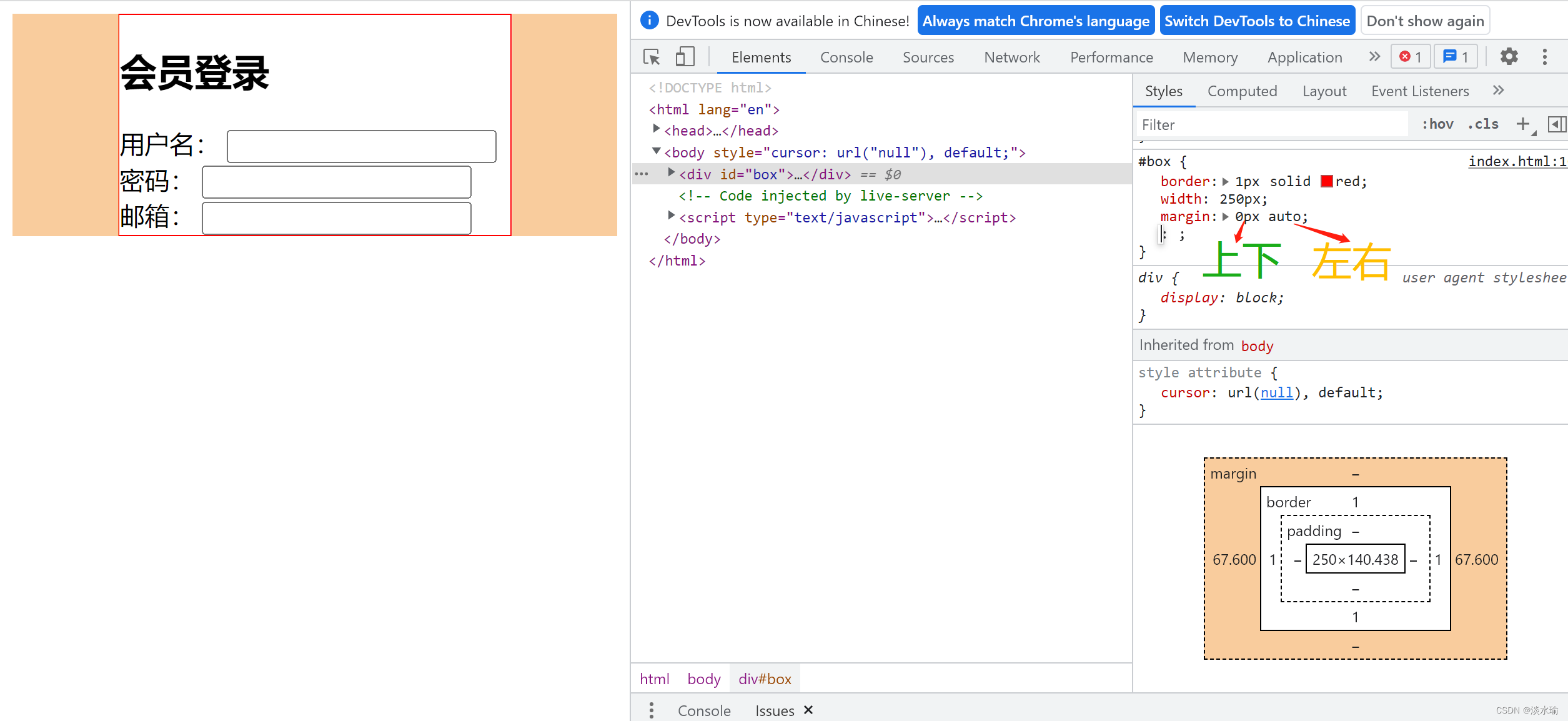Expand the script element node
Viewport: 1568px width, 721px height.
coord(671,216)
